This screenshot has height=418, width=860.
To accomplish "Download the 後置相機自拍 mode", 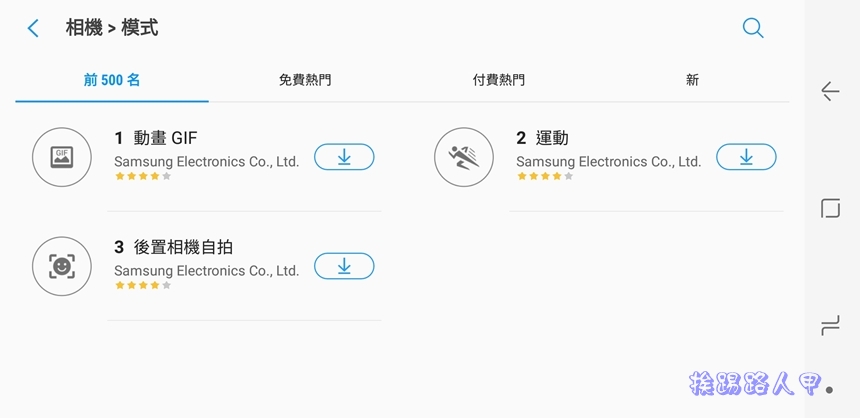I will [344, 267].
